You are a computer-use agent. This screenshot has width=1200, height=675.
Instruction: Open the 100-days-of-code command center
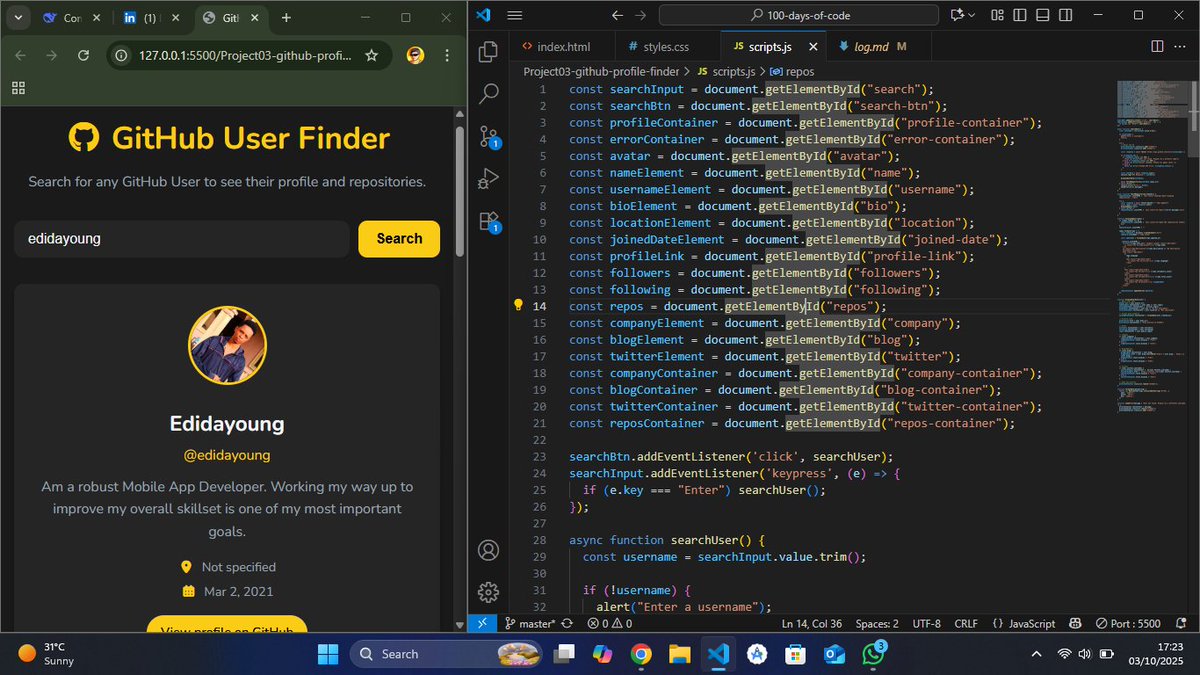[800, 15]
